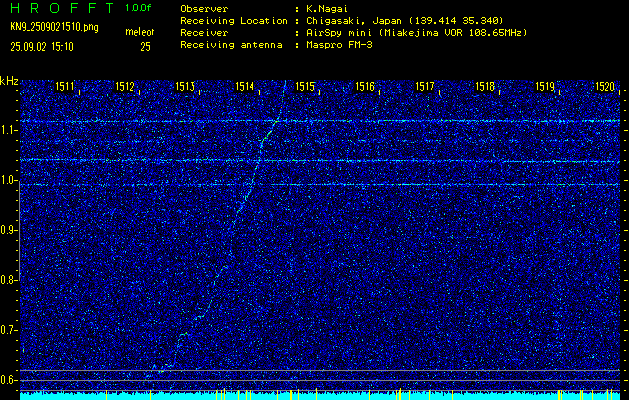Click the 0.8 kHz frequency label
Image resolution: width=629 pixels, height=400 pixels.
click(8, 280)
